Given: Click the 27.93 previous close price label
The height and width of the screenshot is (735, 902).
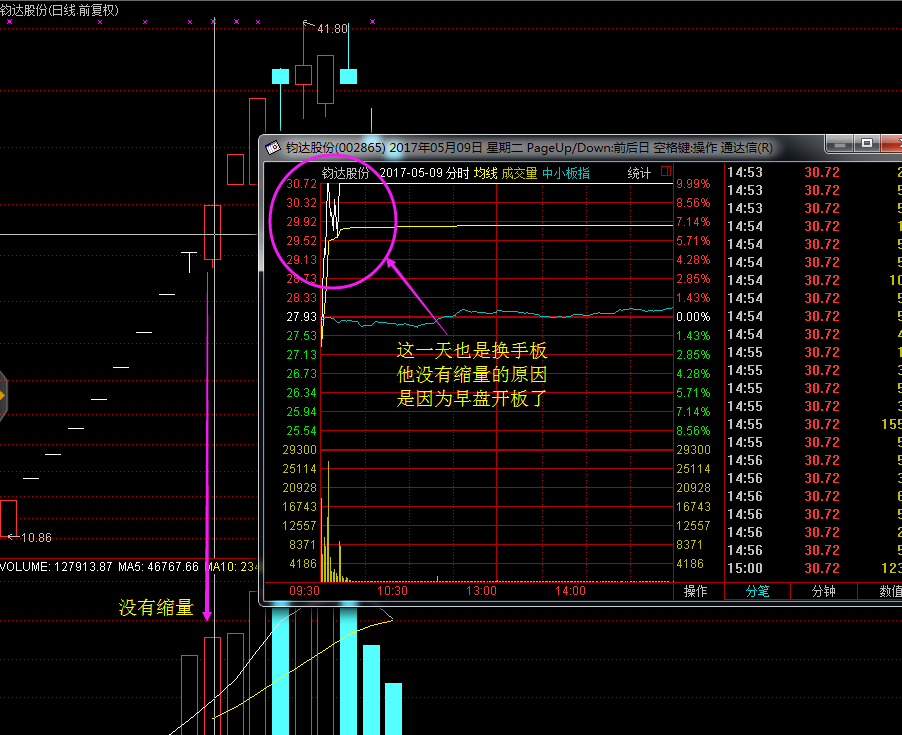Looking at the screenshot, I should 301,317.
